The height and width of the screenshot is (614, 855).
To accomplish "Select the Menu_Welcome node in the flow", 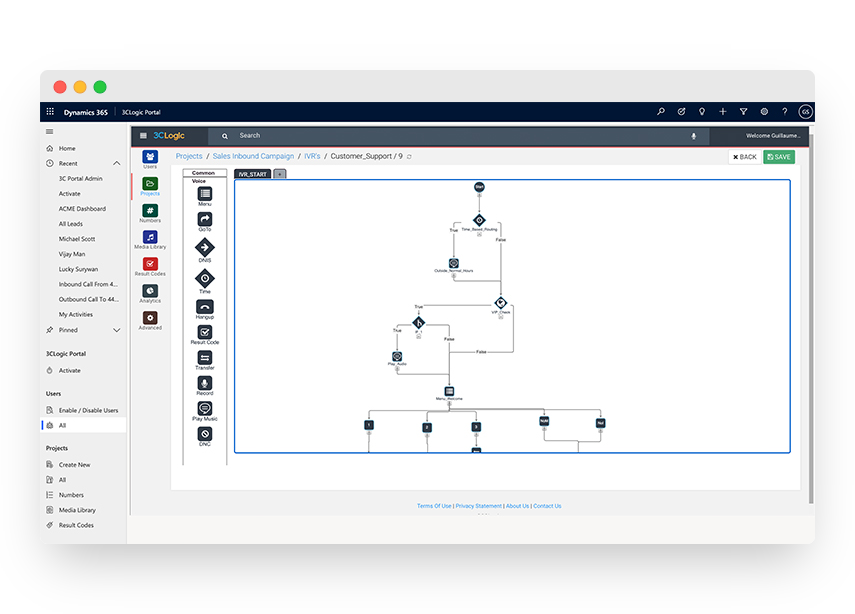I will (x=449, y=392).
